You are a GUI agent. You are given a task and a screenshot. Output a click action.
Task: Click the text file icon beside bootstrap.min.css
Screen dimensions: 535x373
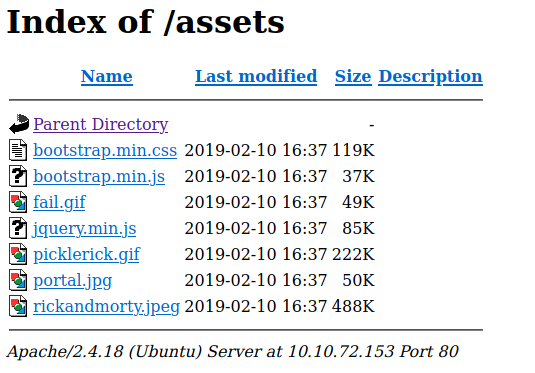tap(18, 150)
